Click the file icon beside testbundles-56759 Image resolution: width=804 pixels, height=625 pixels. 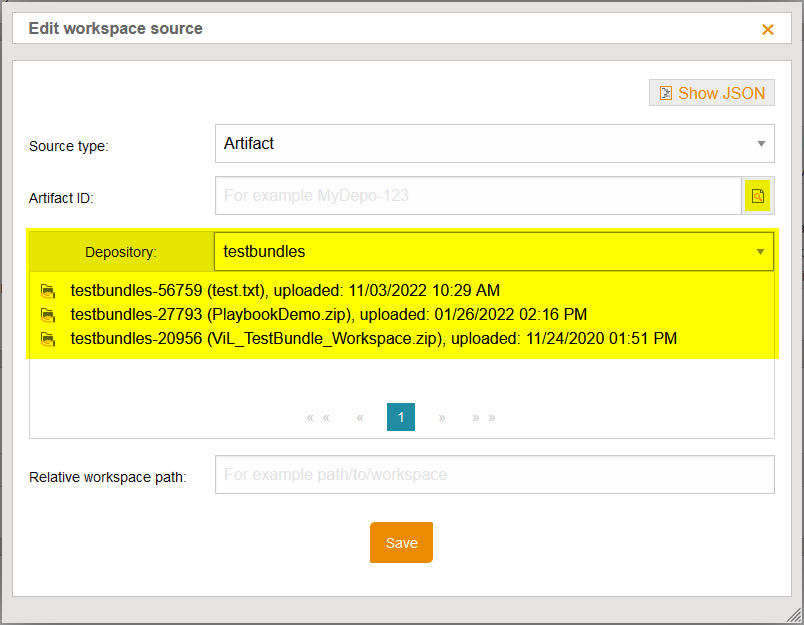tap(48, 290)
